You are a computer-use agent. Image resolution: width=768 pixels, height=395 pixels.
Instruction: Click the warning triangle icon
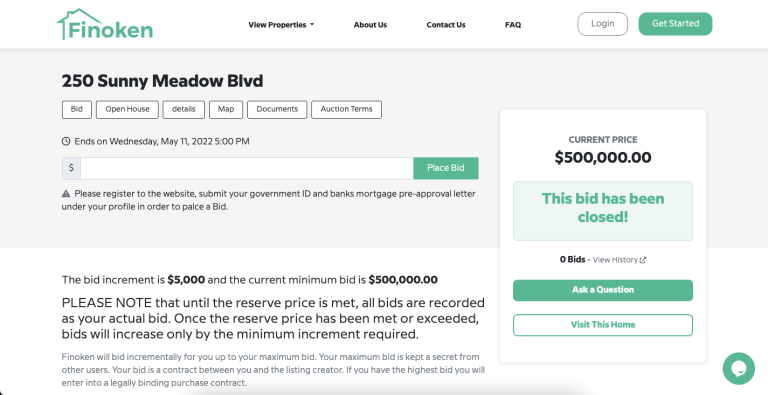66,194
